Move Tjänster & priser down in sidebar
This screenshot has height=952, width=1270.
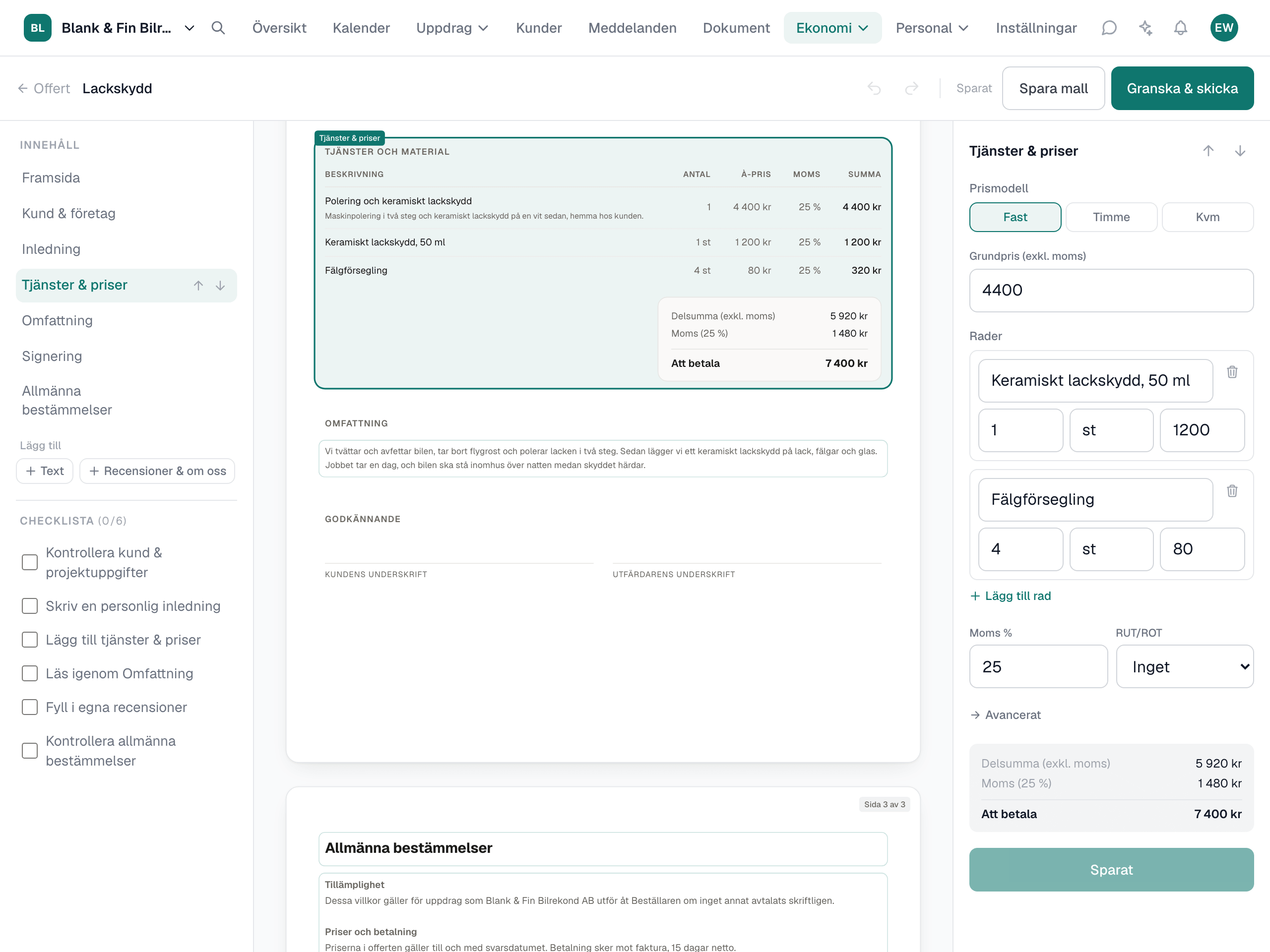[220, 285]
